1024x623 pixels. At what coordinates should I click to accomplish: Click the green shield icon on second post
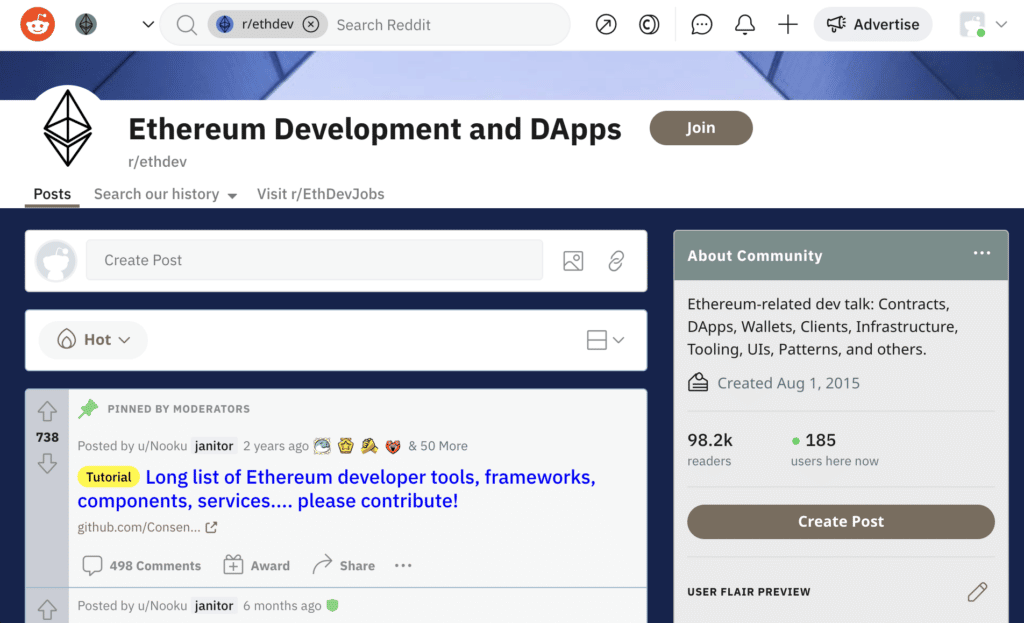click(332, 605)
